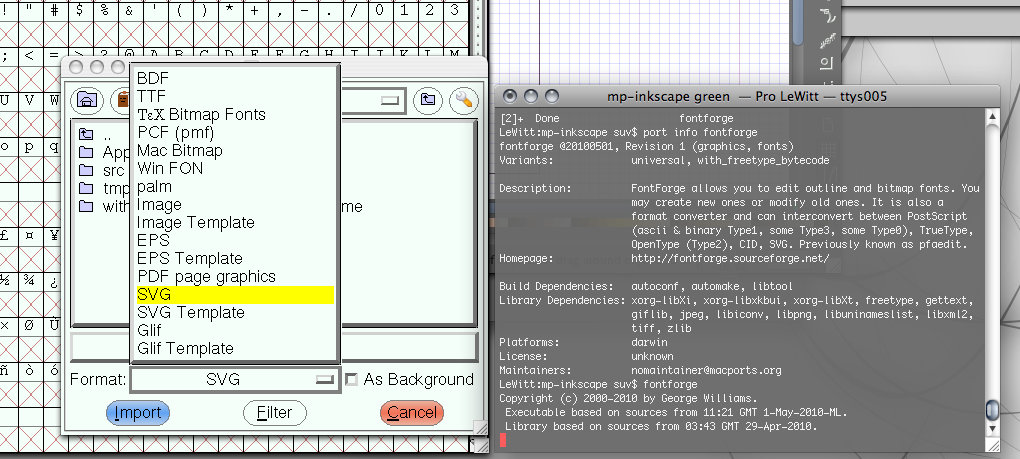This screenshot has height=459, width=1020.
Task: Select the '3' glyph in the font view
Action: click(454, 10)
